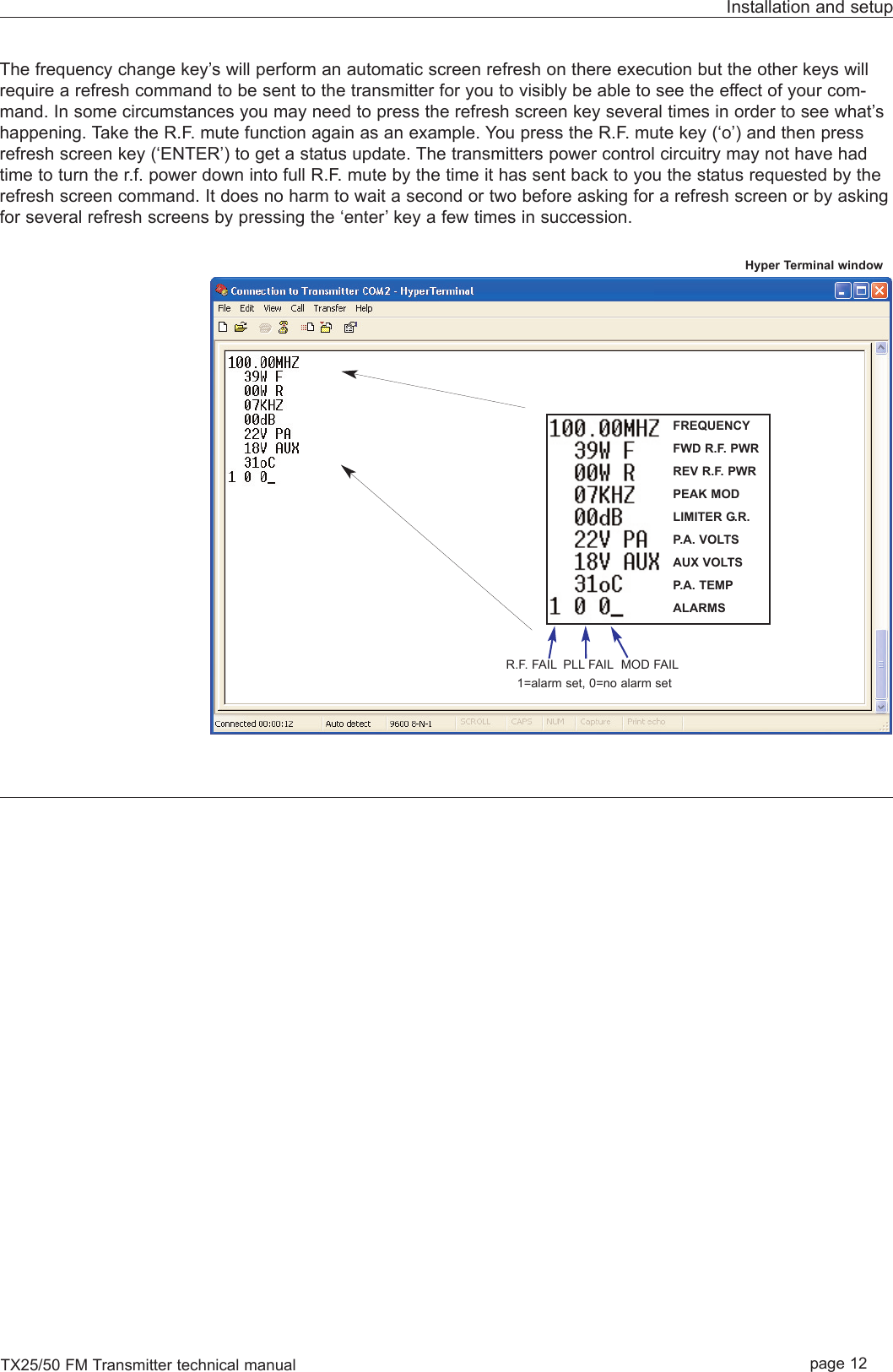893x1372 pixels.
Task: Click the Open folder toolbar icon
Action: coord(241,327)
